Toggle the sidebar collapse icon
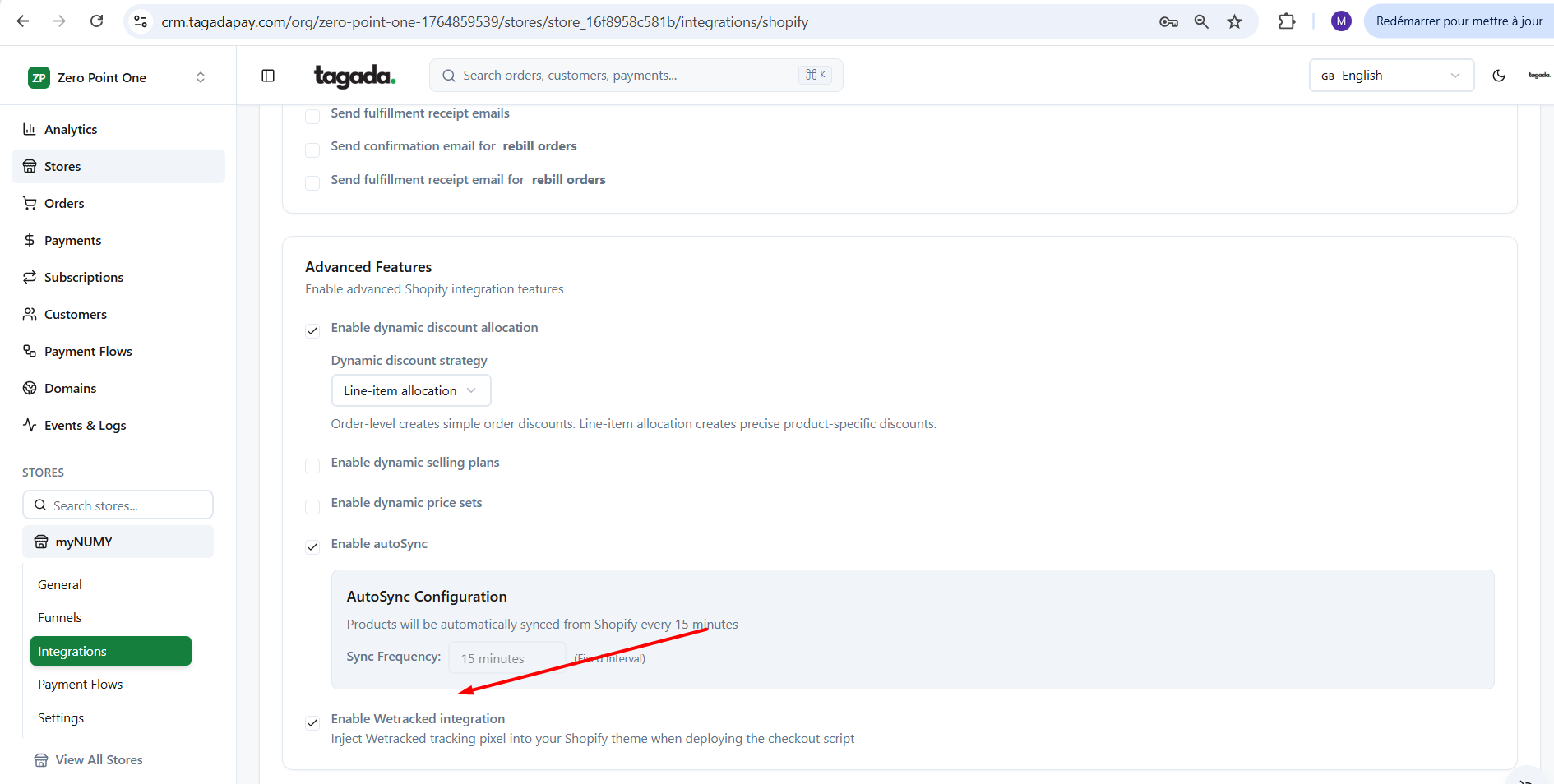 click(x=268, y=76)
